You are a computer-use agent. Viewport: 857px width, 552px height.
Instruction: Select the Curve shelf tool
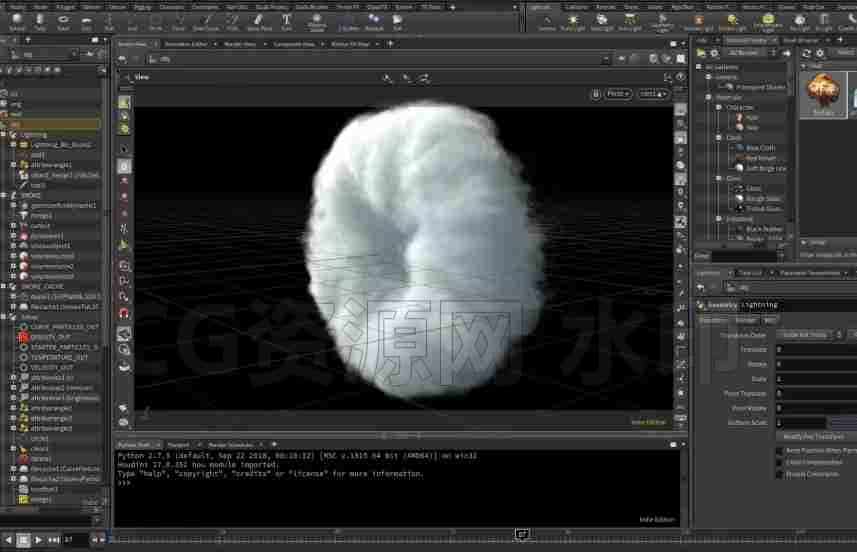click(x=178, y=22)
